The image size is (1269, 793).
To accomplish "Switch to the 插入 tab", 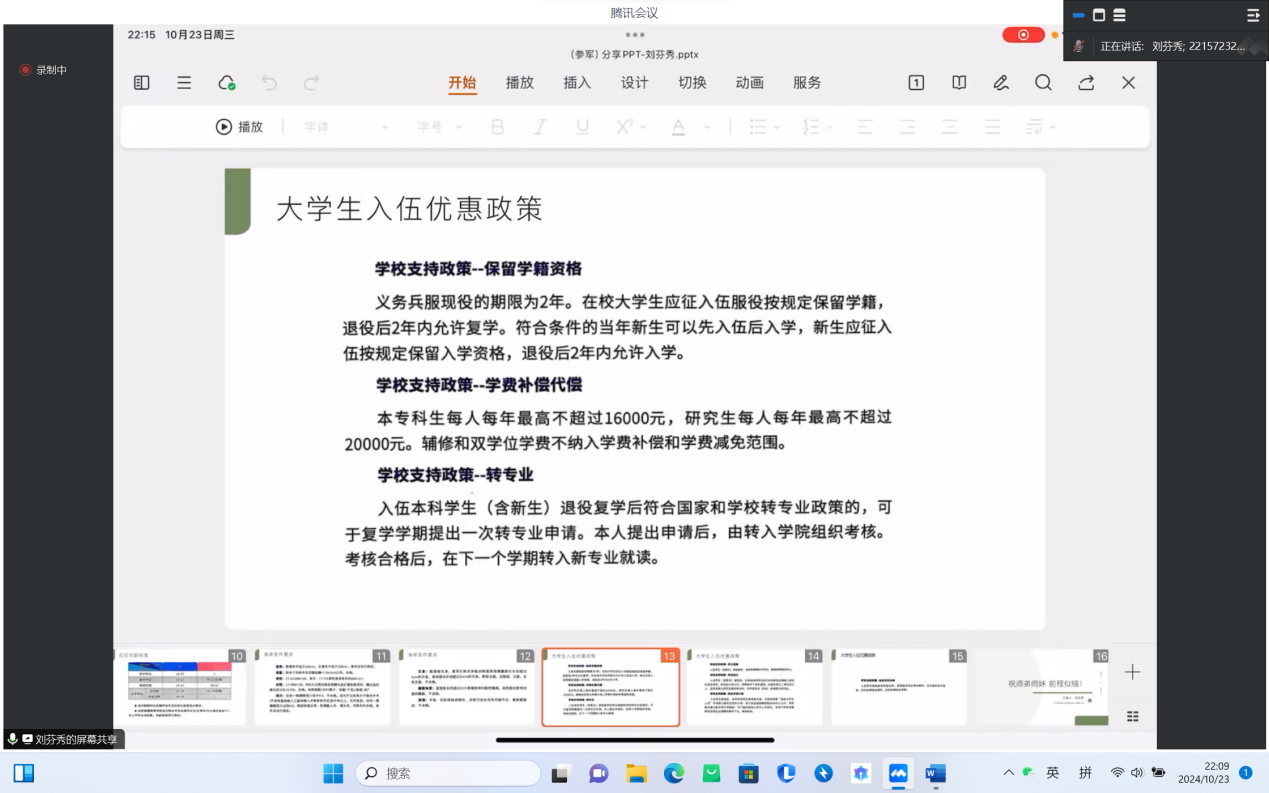I will [x=577, y=83].
